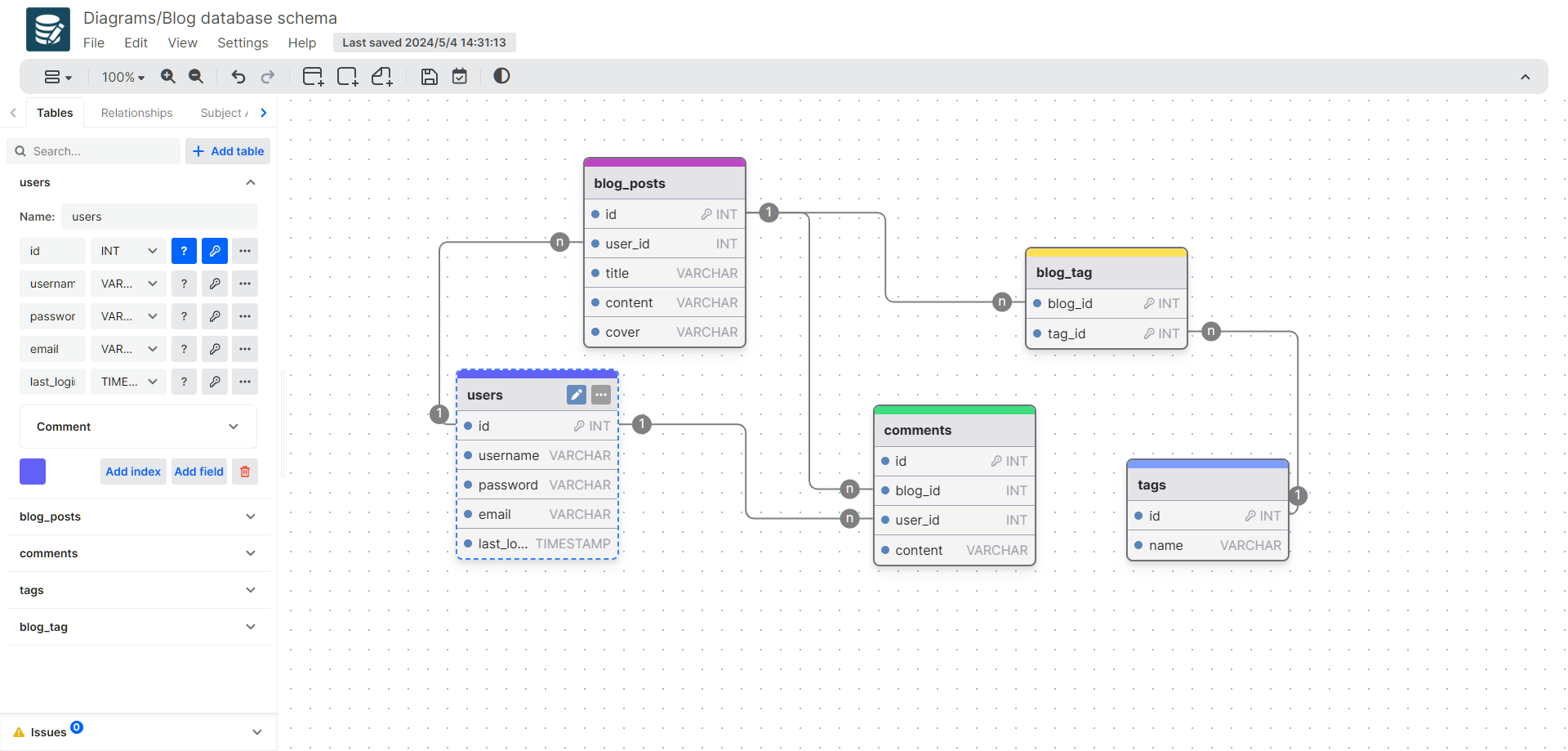
Task: Add a new table from toolbar icon
Action: tap(313, 77)
